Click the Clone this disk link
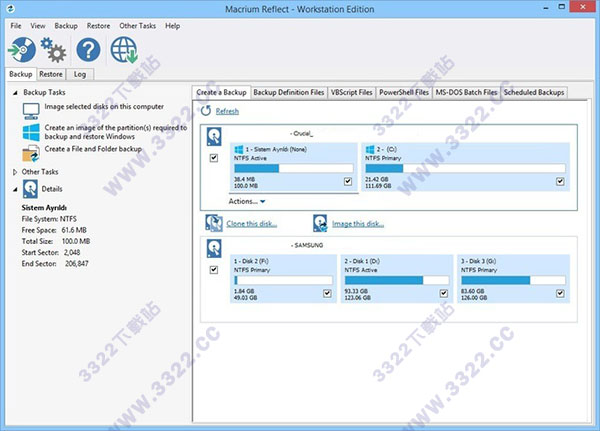 pos(251,224)
